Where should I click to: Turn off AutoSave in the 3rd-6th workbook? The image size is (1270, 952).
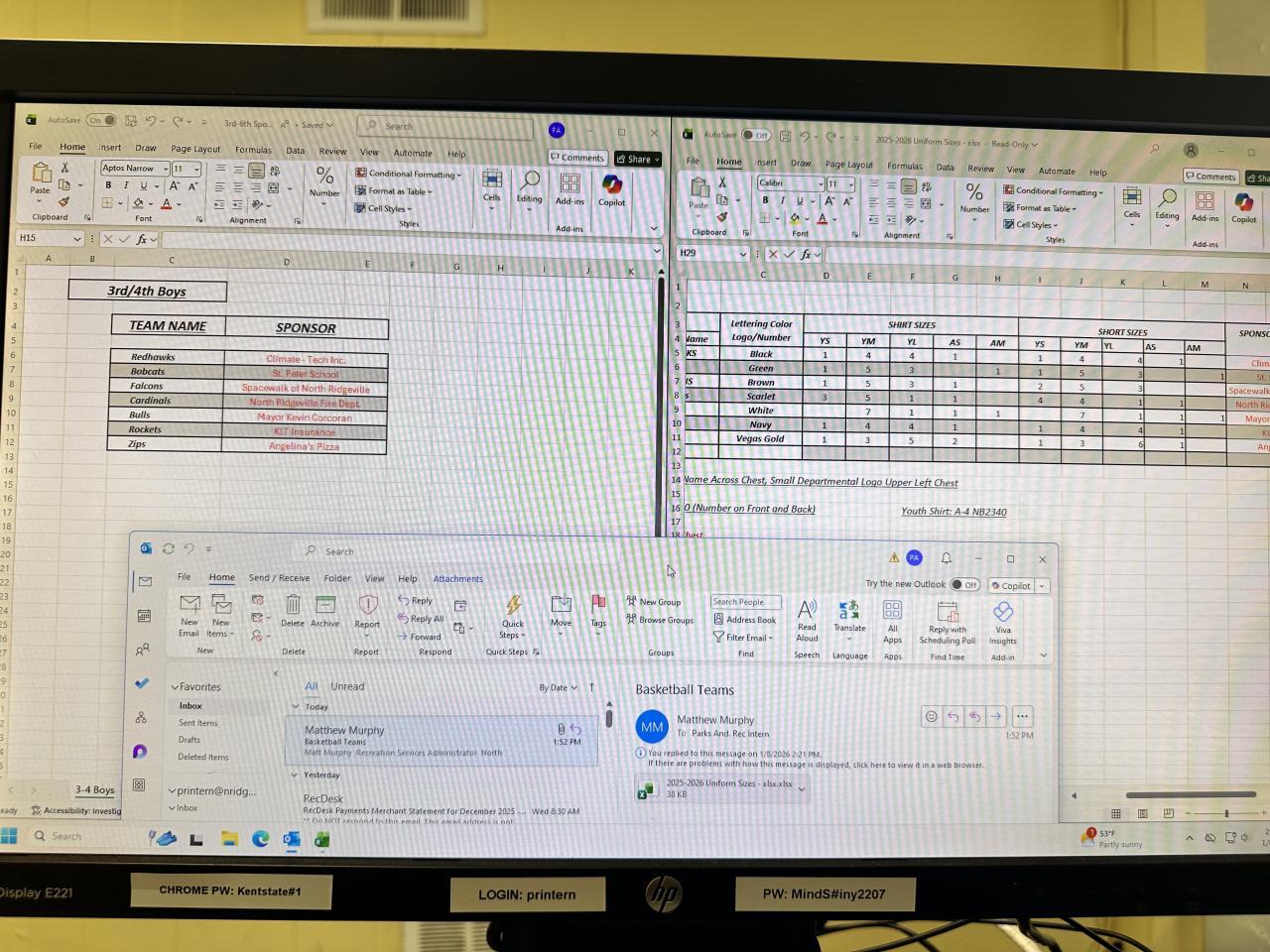pyautogui.click(x=102, y=120)
